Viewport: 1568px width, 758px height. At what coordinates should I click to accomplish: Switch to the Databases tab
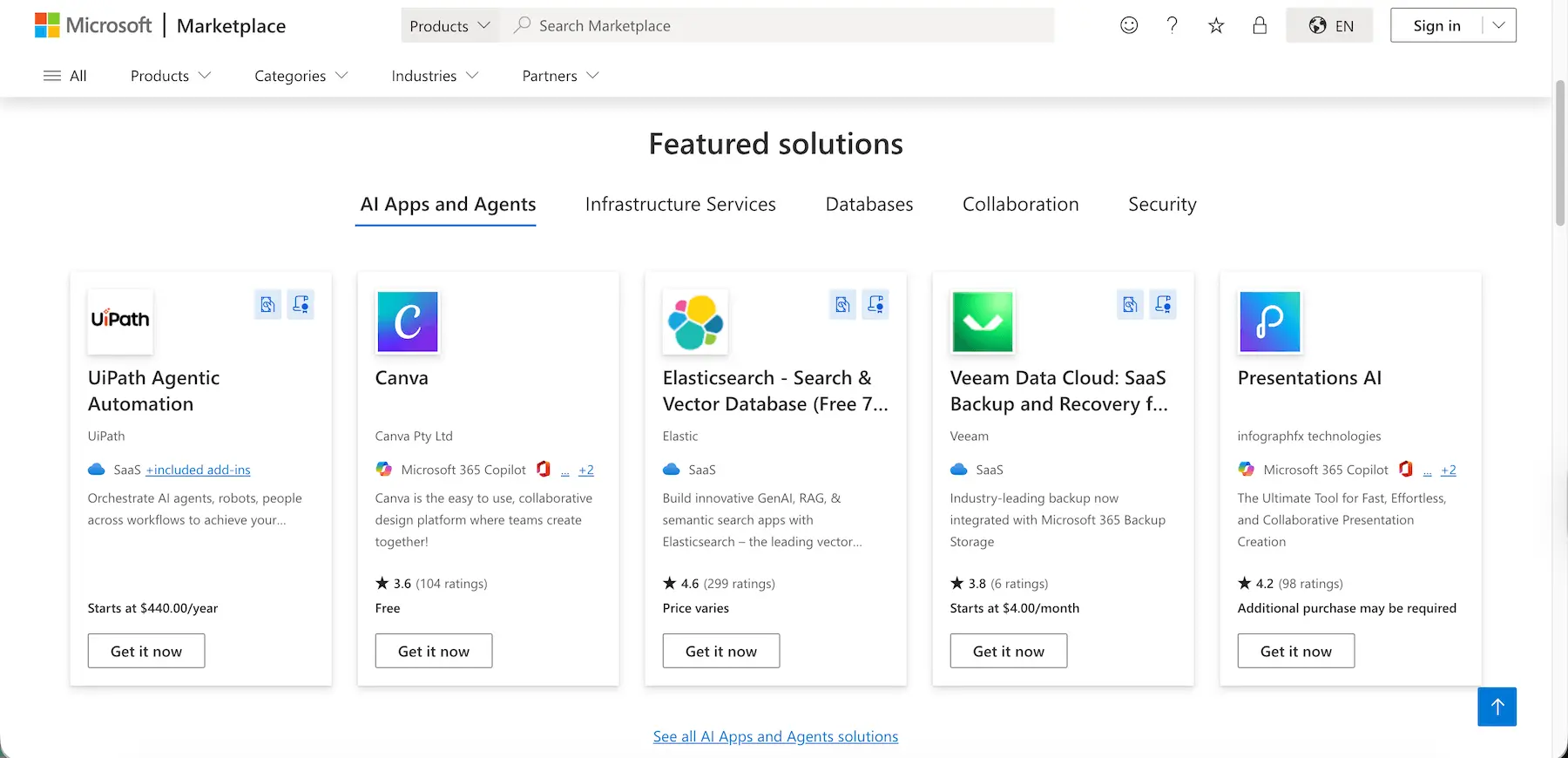pos(869,204)
